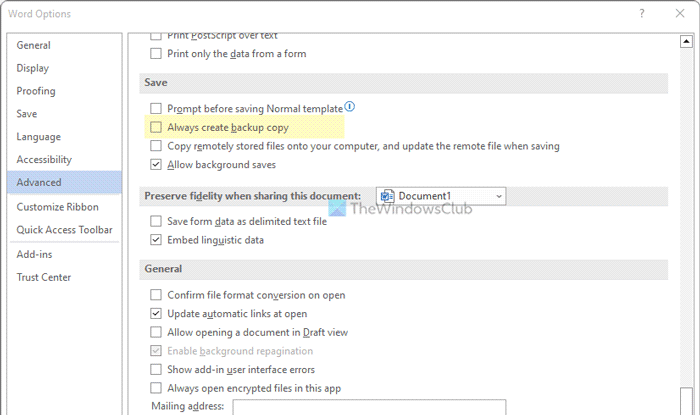
Task: Enable Confirm file format conversion on open
Action: click(156, 295)
